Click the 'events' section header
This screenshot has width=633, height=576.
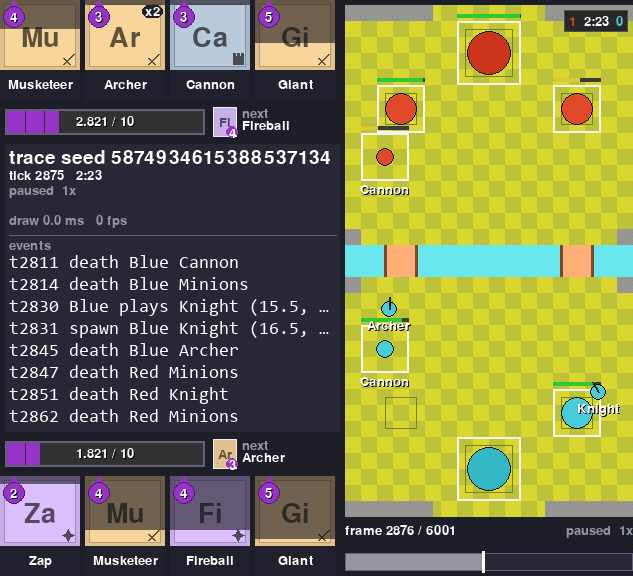pyautogui.click(x=30, y=246)
